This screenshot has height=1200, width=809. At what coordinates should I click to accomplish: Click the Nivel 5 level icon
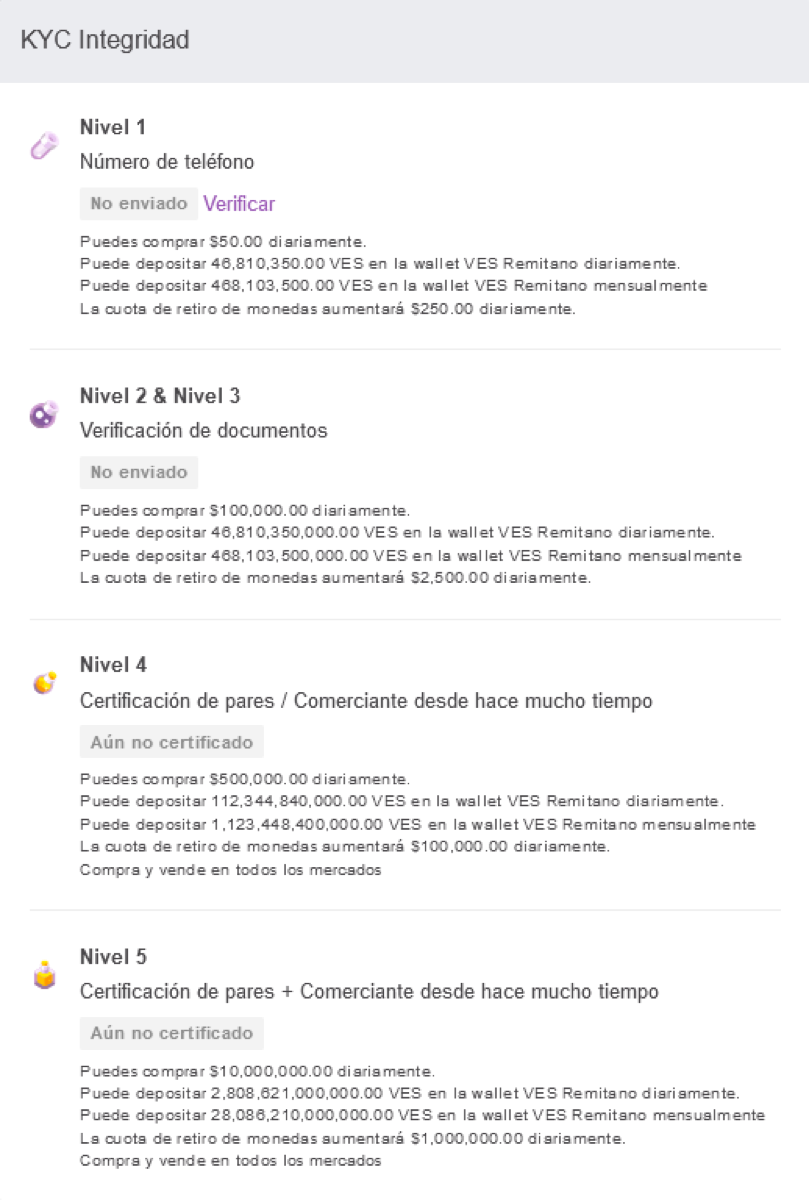(44, 975)
